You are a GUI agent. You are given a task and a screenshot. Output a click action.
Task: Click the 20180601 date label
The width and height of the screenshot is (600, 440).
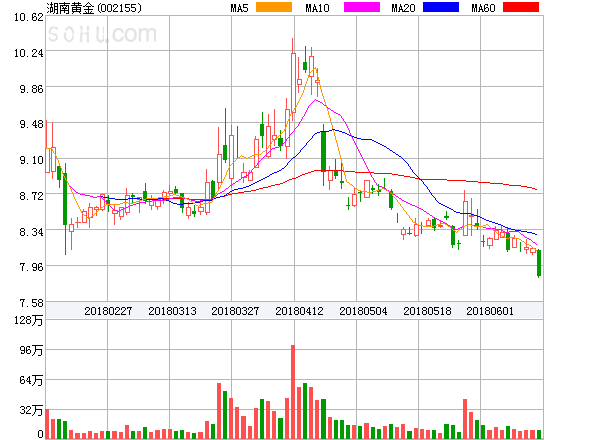(x=490, y=311)
